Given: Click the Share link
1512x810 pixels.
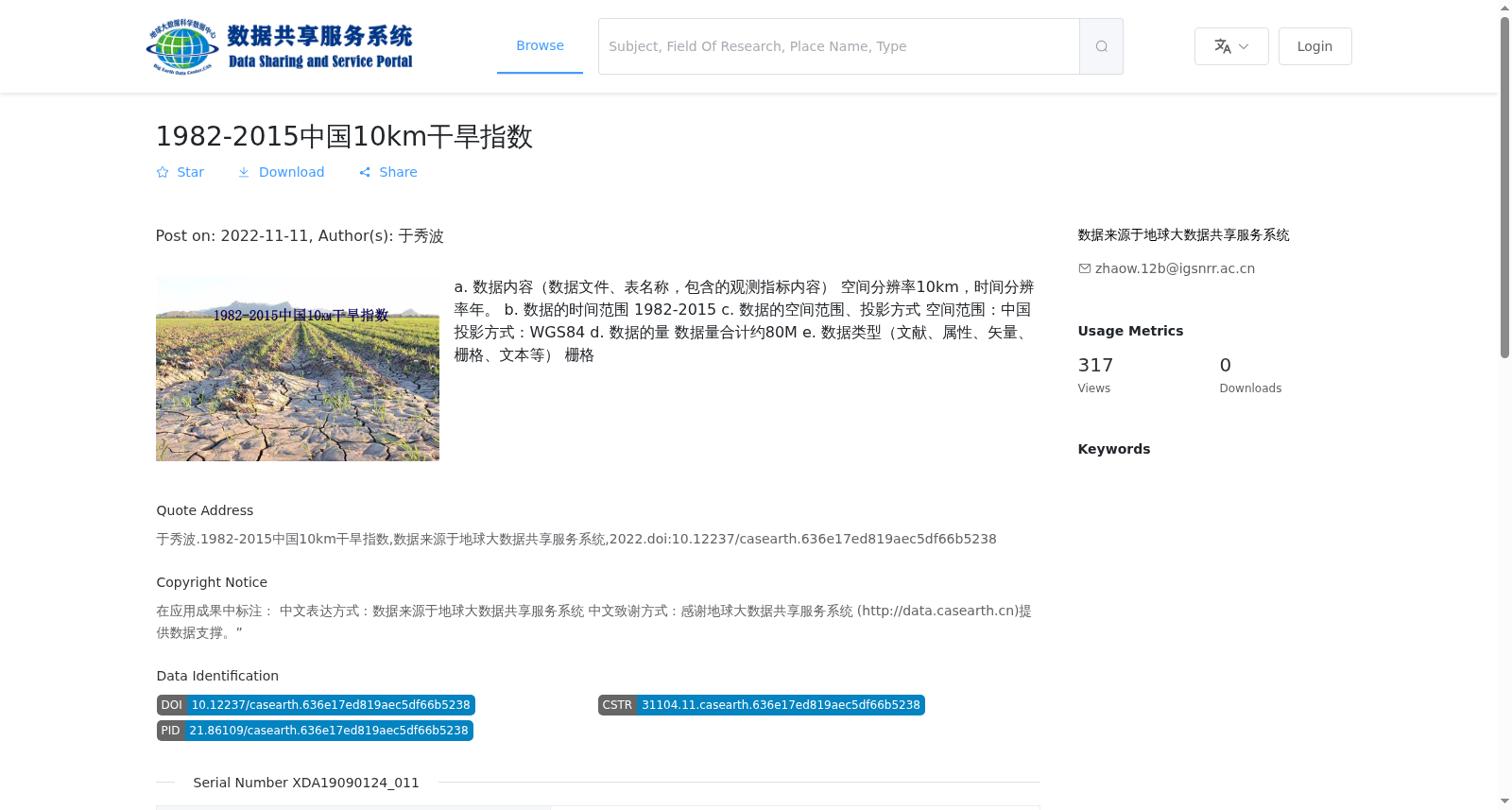Looking at the screenshot, I should tap(388, 172).
